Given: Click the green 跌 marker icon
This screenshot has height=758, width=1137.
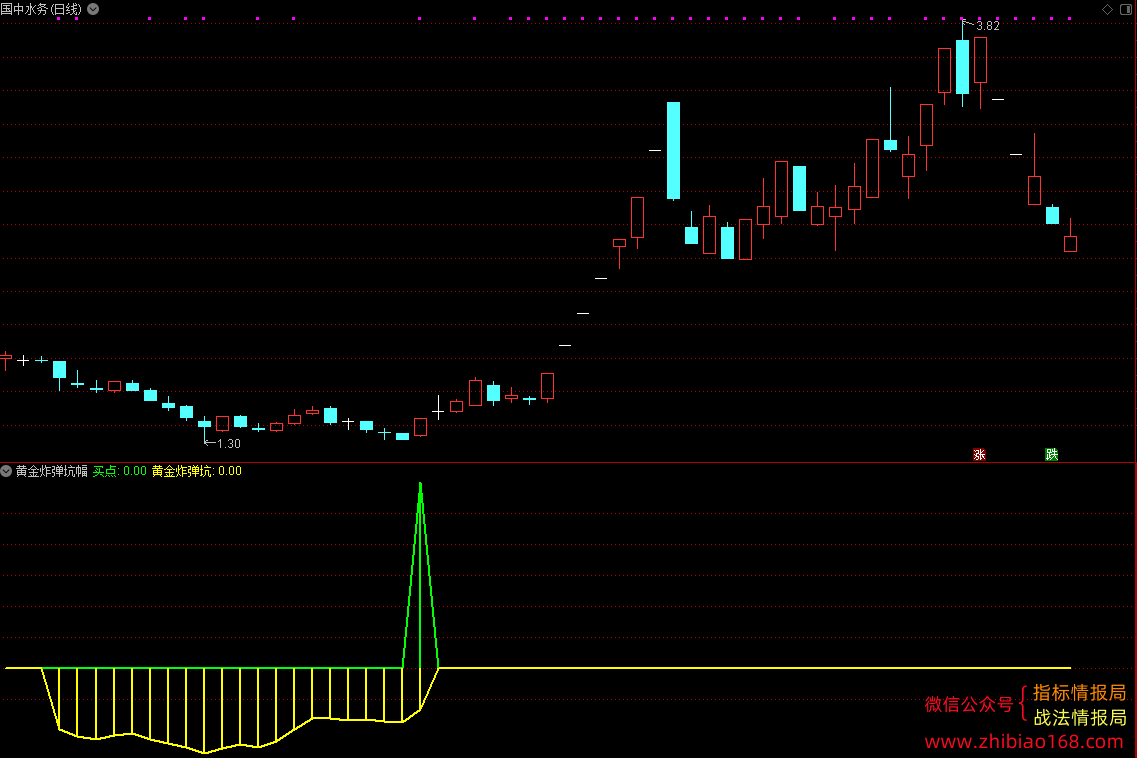Looking at the screenshot, I should pyautogui.click(x=1051, y=455).
